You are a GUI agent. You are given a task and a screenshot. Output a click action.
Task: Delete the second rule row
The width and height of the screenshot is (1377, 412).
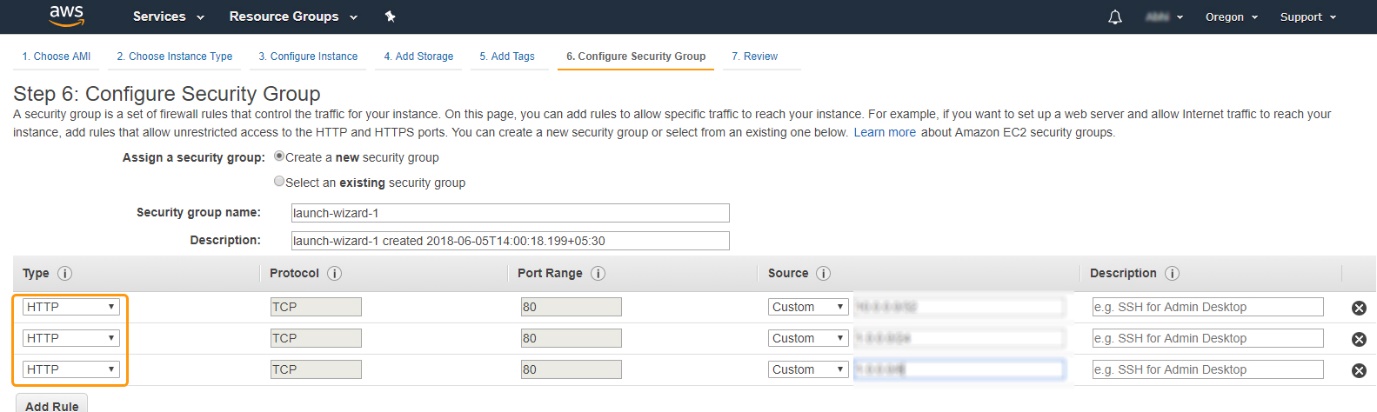pos(1359,339)
